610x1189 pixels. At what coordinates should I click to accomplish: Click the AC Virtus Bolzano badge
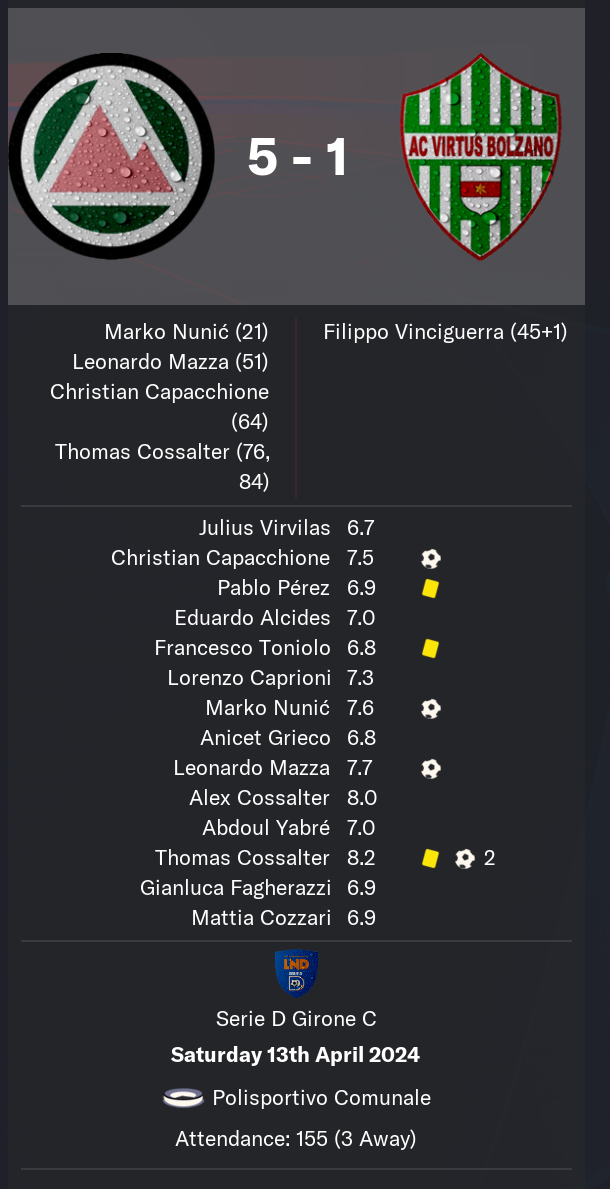(x=480, y=157)
